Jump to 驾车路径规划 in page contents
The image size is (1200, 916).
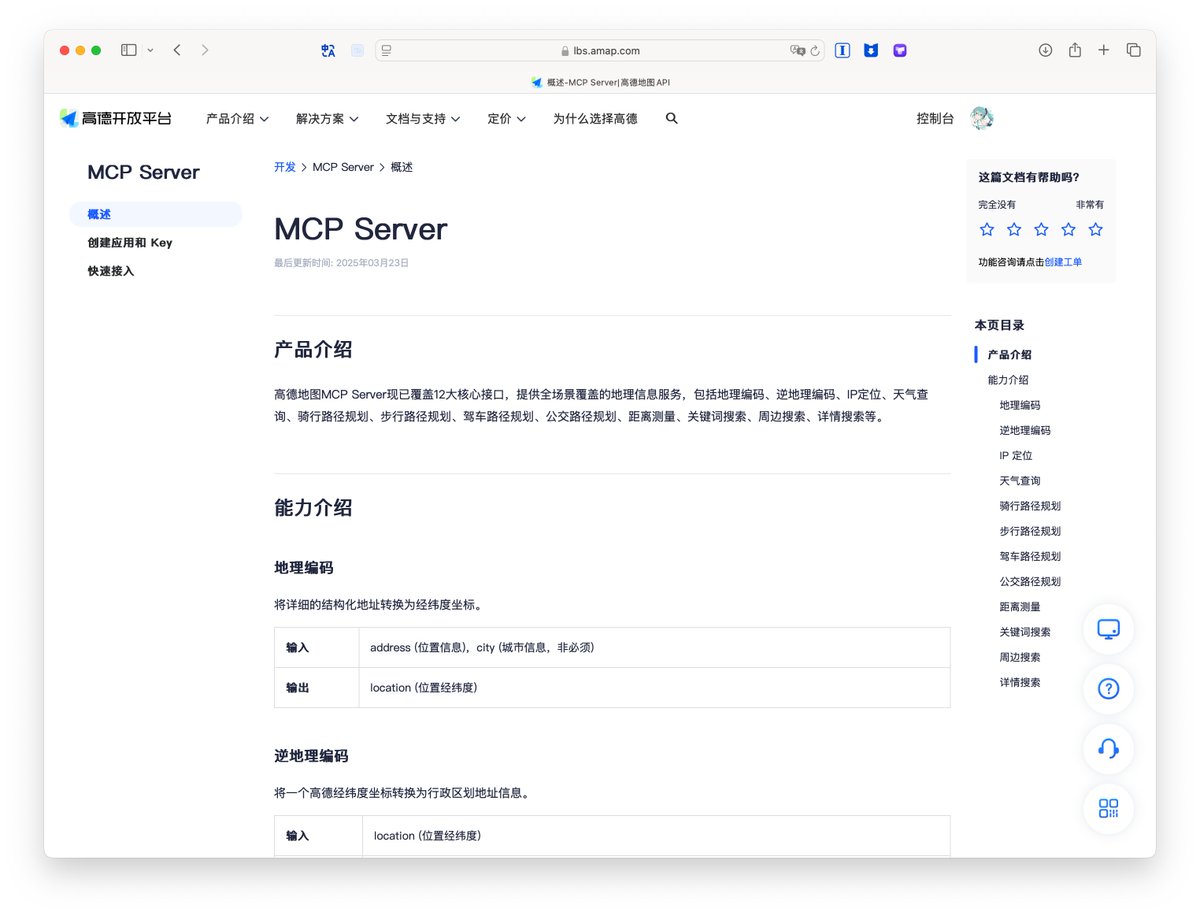click(x=1030, y=556)
